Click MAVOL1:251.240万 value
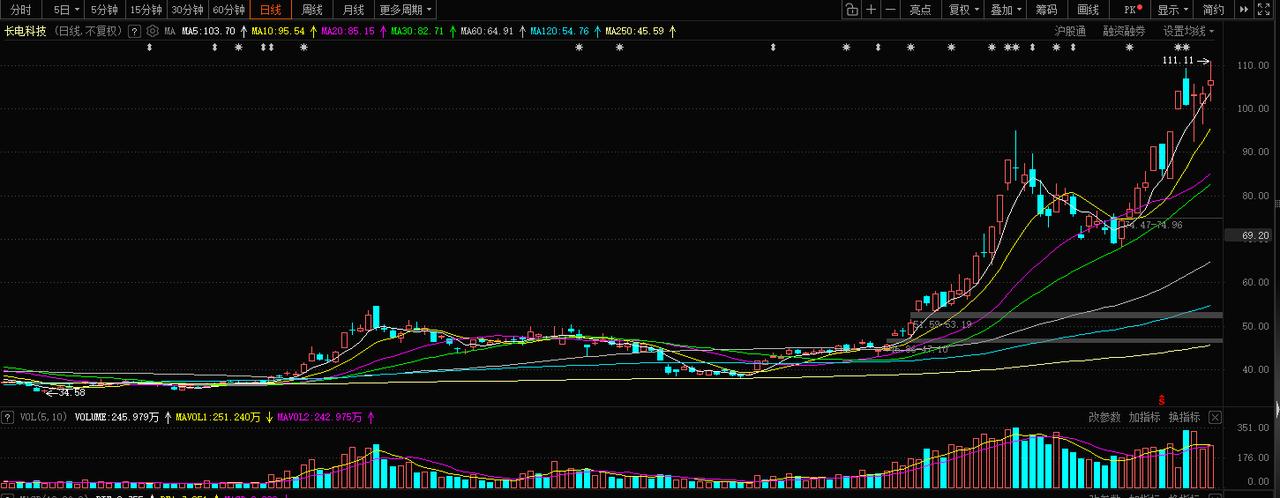 (219, 417)
